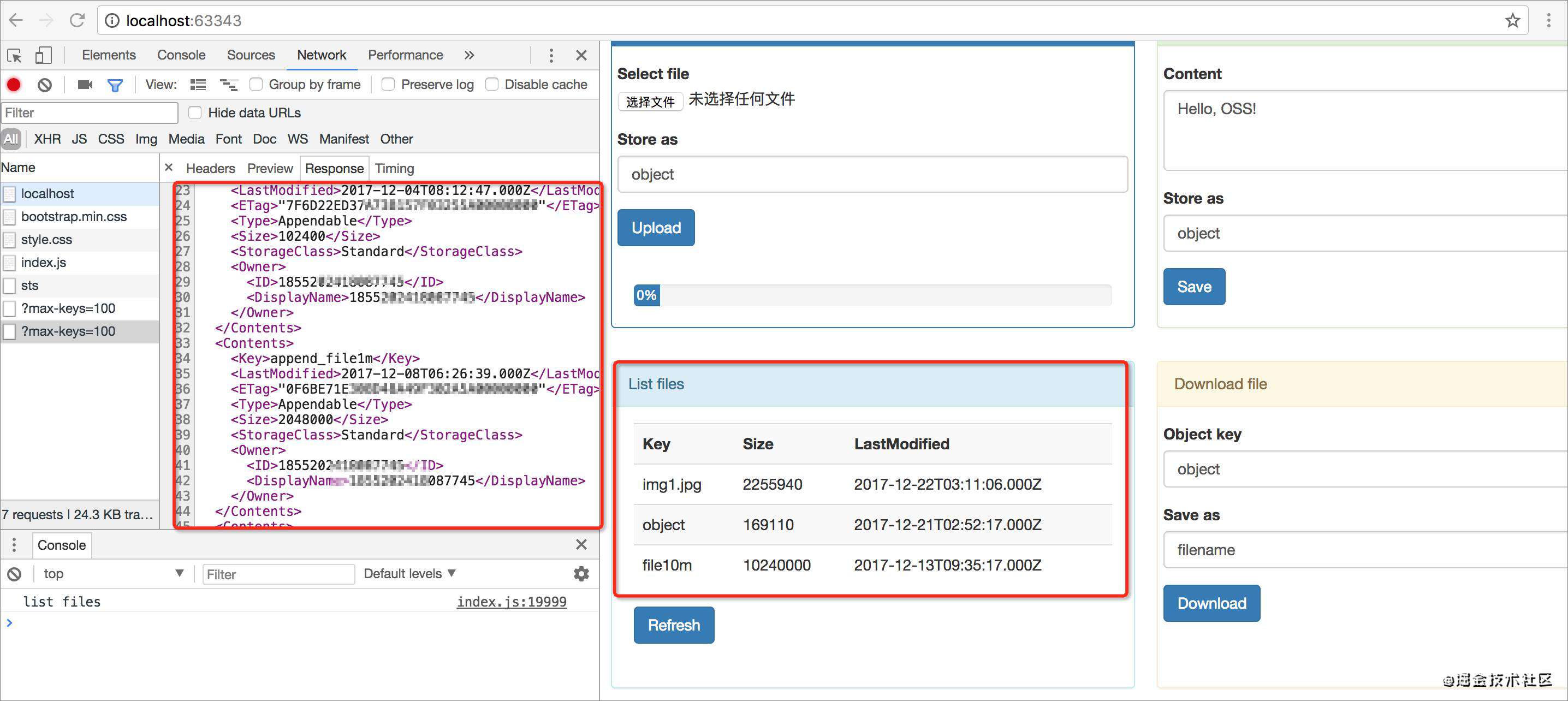Toggle the device toolbar icon
The width and height of the screenshot is (1568, 701).
[43, 55]
